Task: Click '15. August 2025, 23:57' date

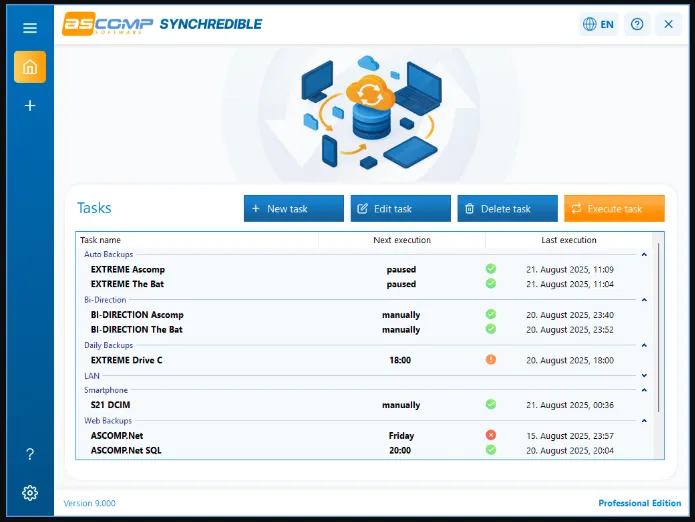Action: 570,436
